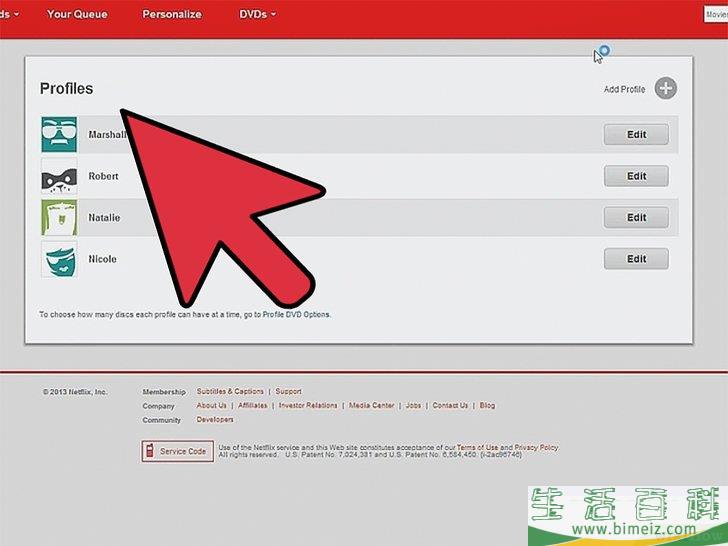Open the Developers footer link
Screen dimensions: 728x546
215,419
